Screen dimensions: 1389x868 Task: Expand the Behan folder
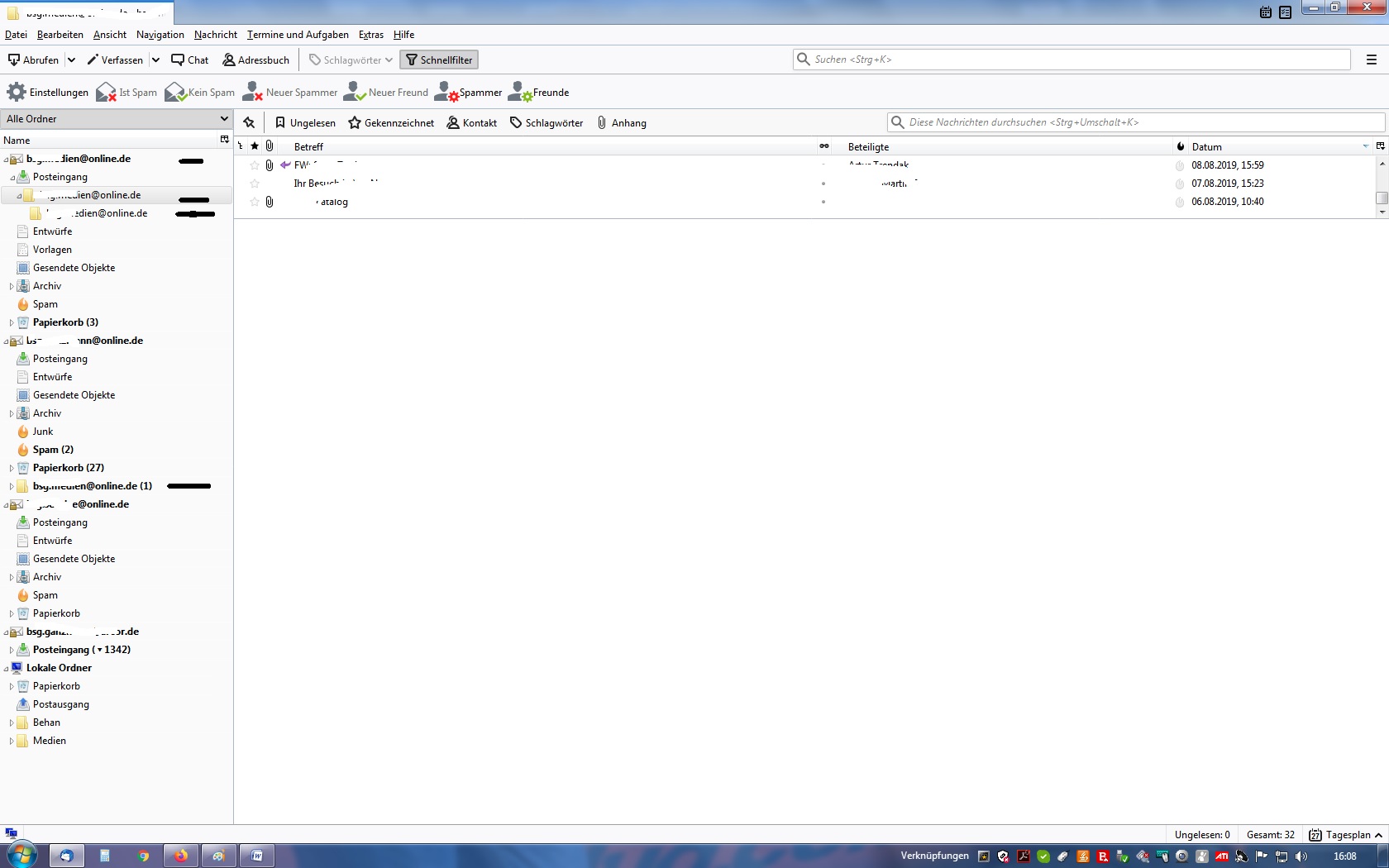click(11, 723)
